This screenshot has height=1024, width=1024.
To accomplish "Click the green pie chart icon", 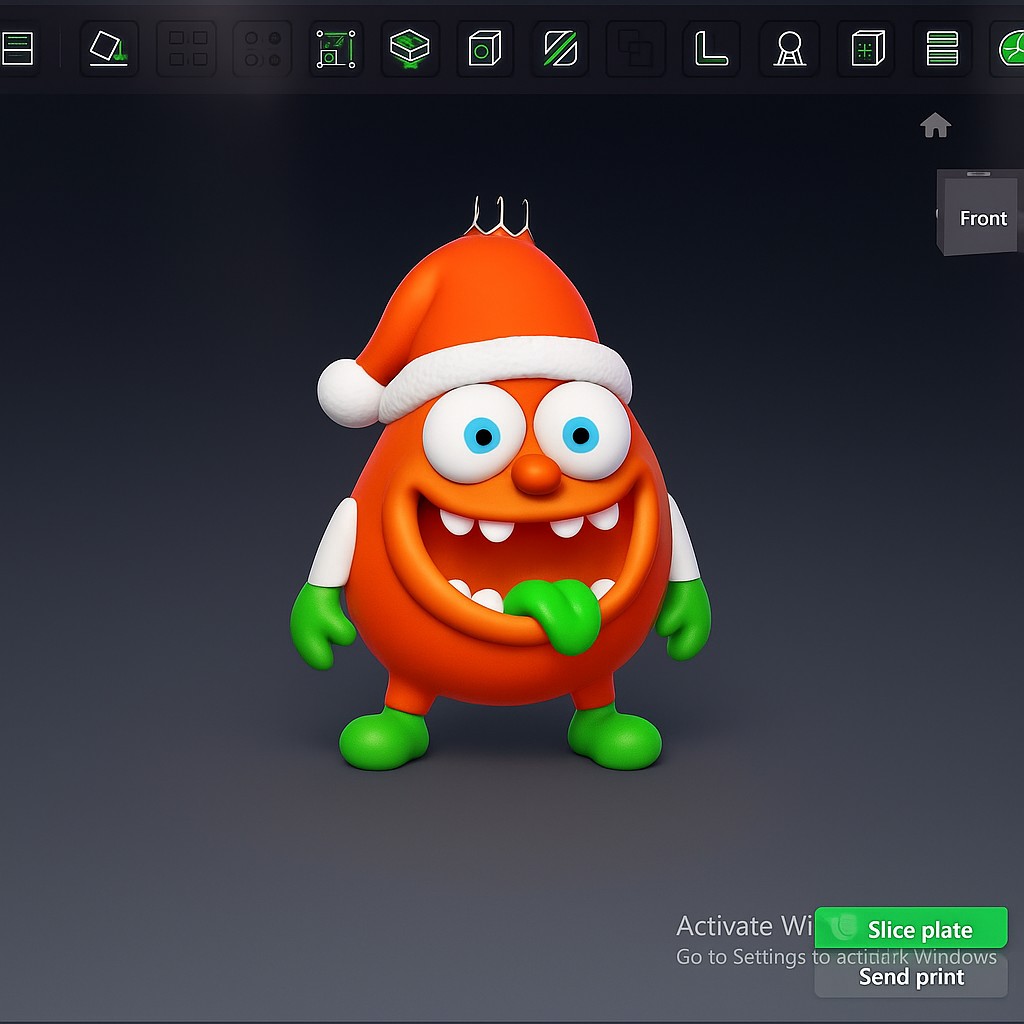I will click(x=1010, y=47).
